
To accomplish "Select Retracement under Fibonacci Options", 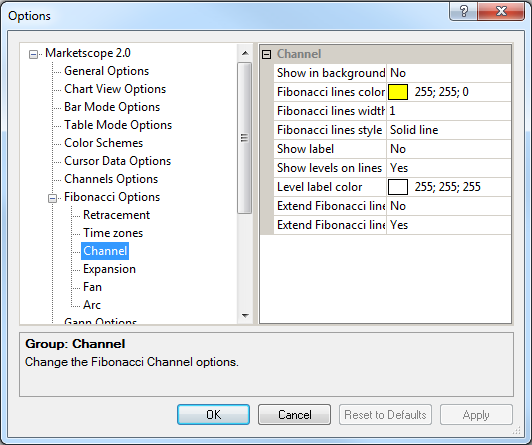I will [116, 215].
